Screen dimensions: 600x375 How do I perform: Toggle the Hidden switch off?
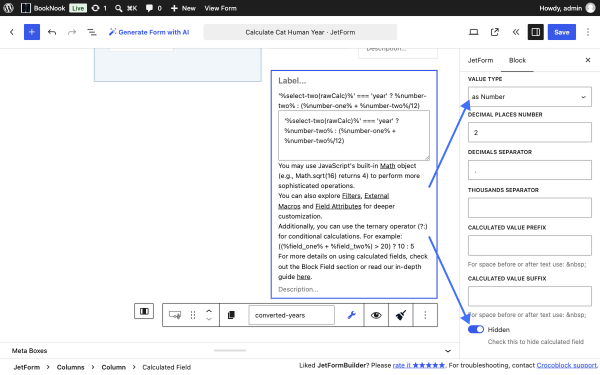(476, 329)
